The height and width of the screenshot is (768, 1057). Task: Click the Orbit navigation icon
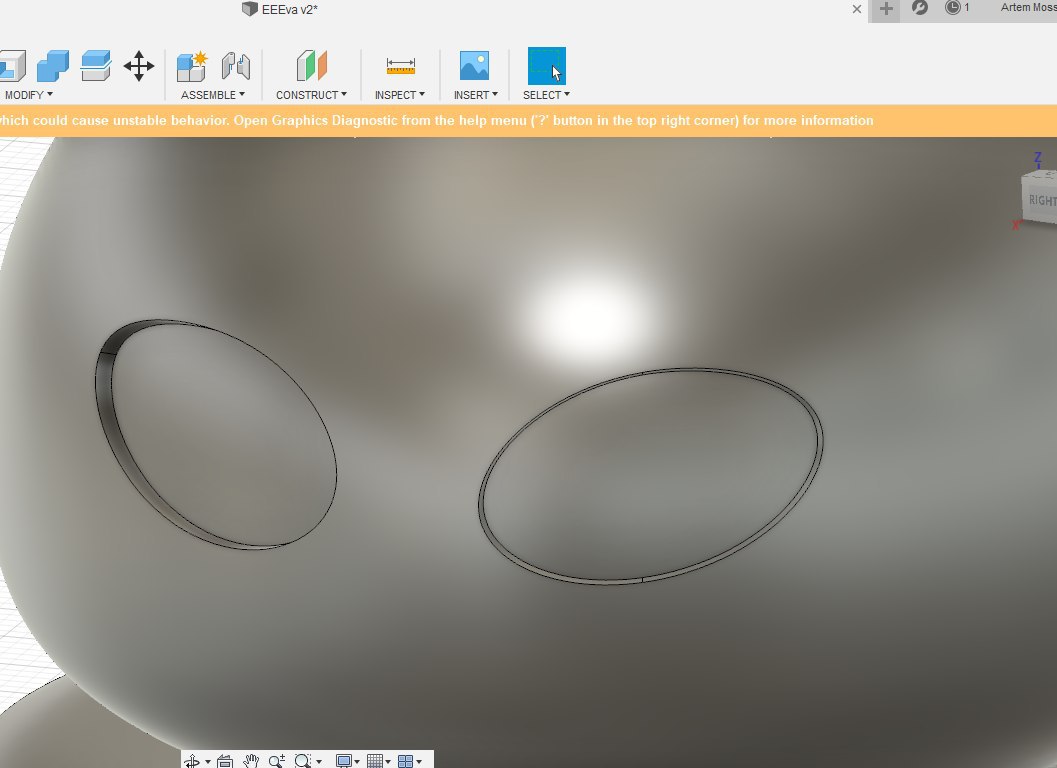click(x=192, y=761)
